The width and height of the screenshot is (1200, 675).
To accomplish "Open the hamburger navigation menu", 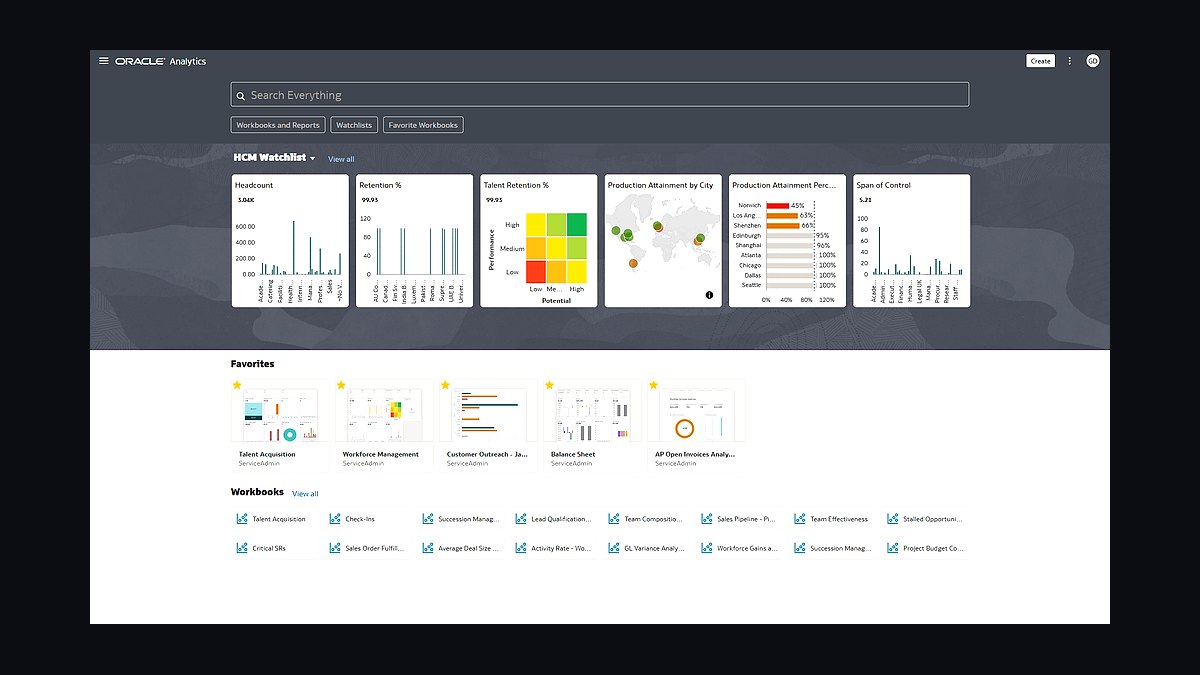I will coord(103,61).
